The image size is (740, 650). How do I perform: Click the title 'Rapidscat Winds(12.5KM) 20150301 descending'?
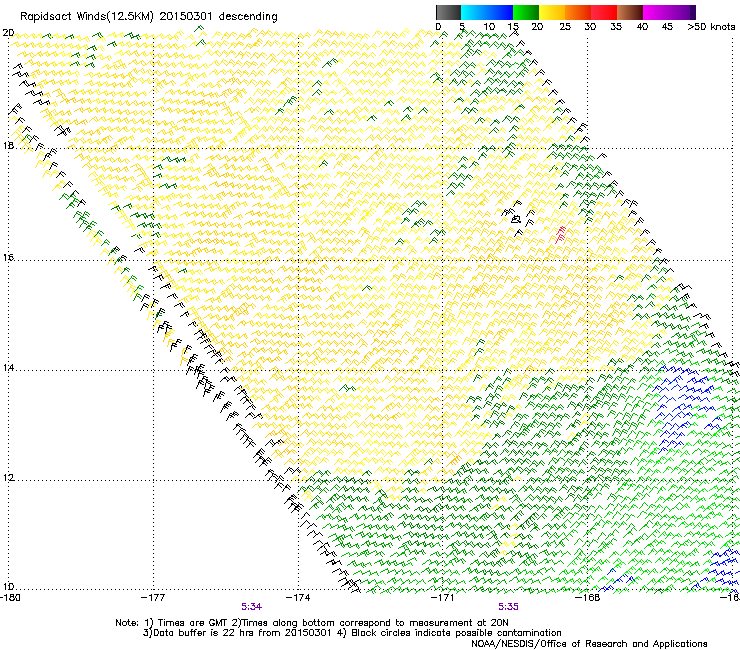pyautogui.click(x=149, y=17)
